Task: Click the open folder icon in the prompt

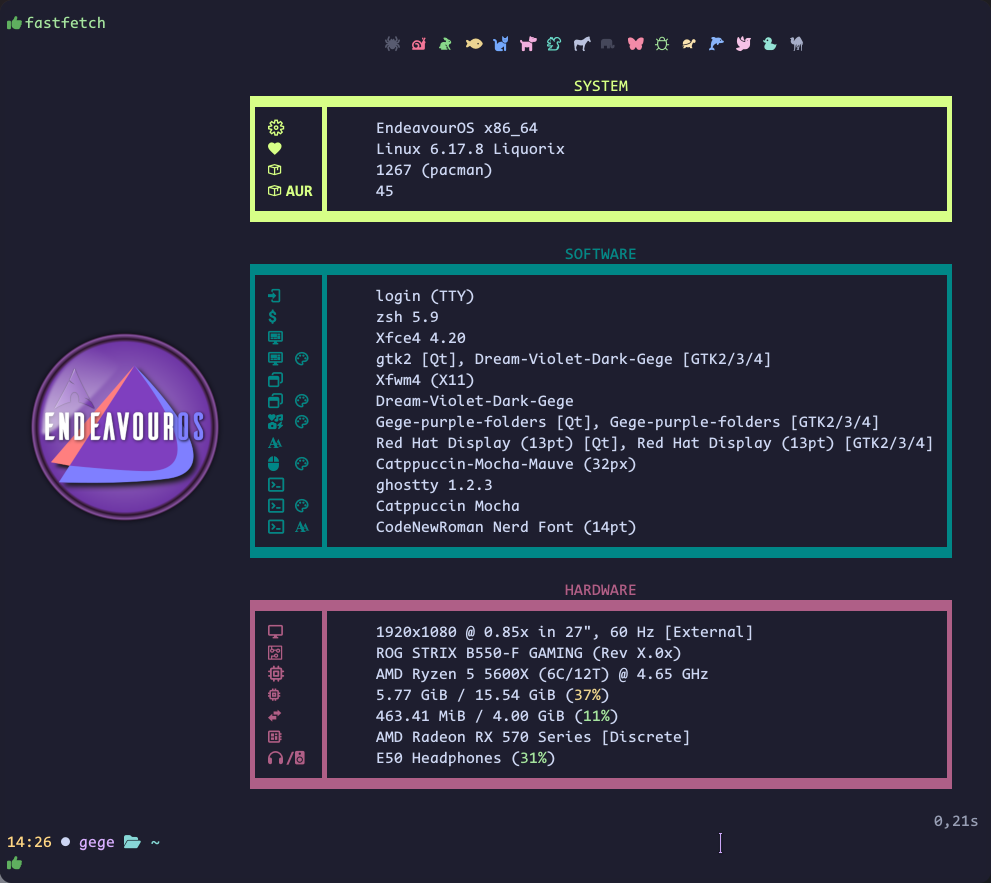Action: (132, 842)
